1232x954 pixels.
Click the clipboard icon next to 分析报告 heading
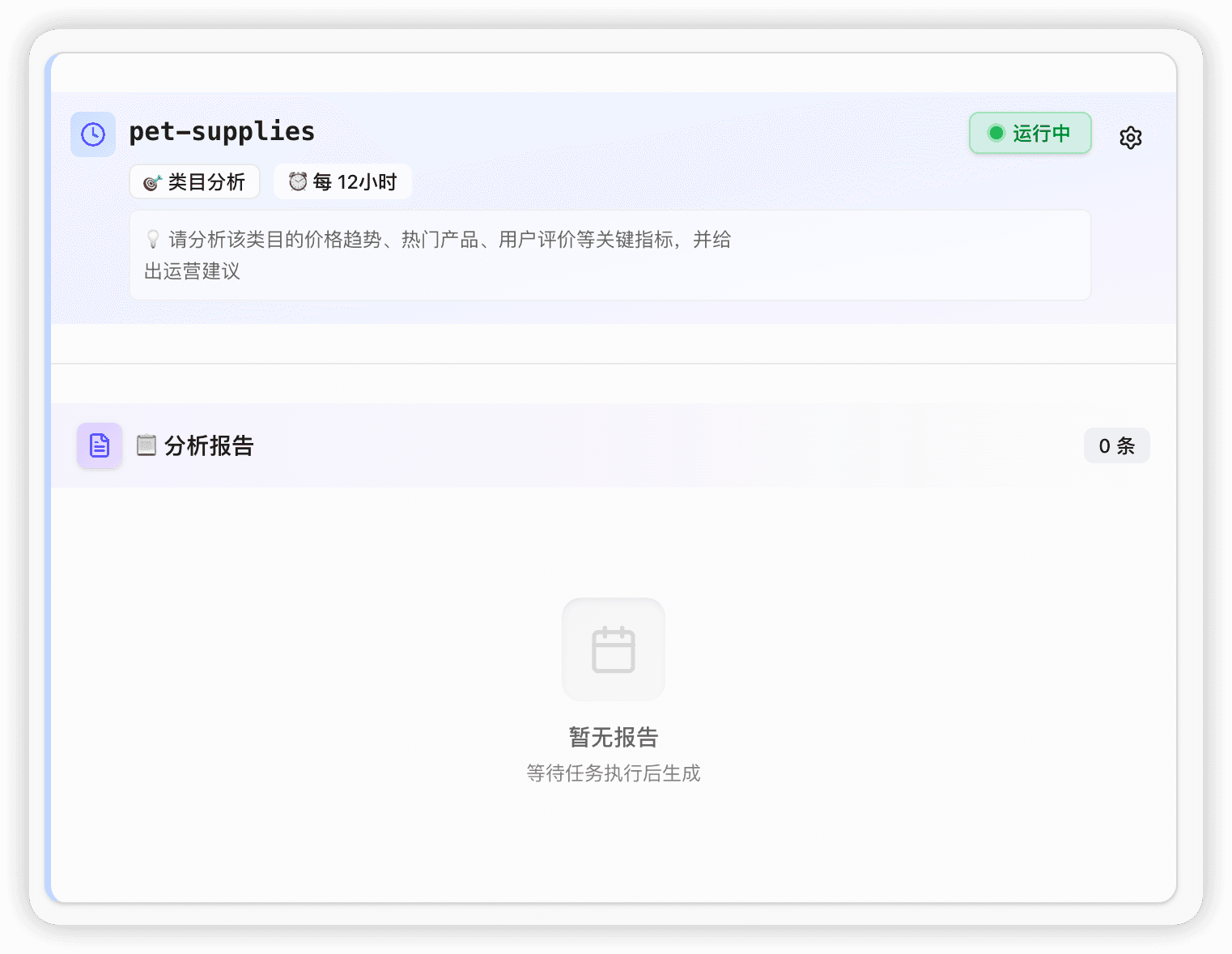point(146,445)
